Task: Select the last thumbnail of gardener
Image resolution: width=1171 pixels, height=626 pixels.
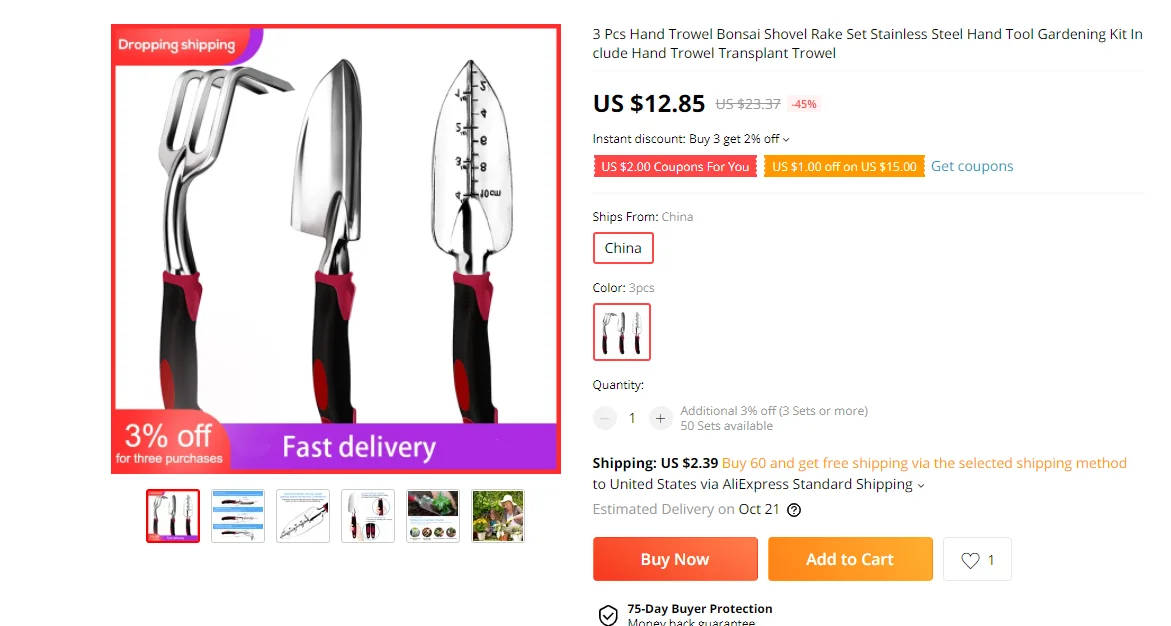Action: (498, 515)
